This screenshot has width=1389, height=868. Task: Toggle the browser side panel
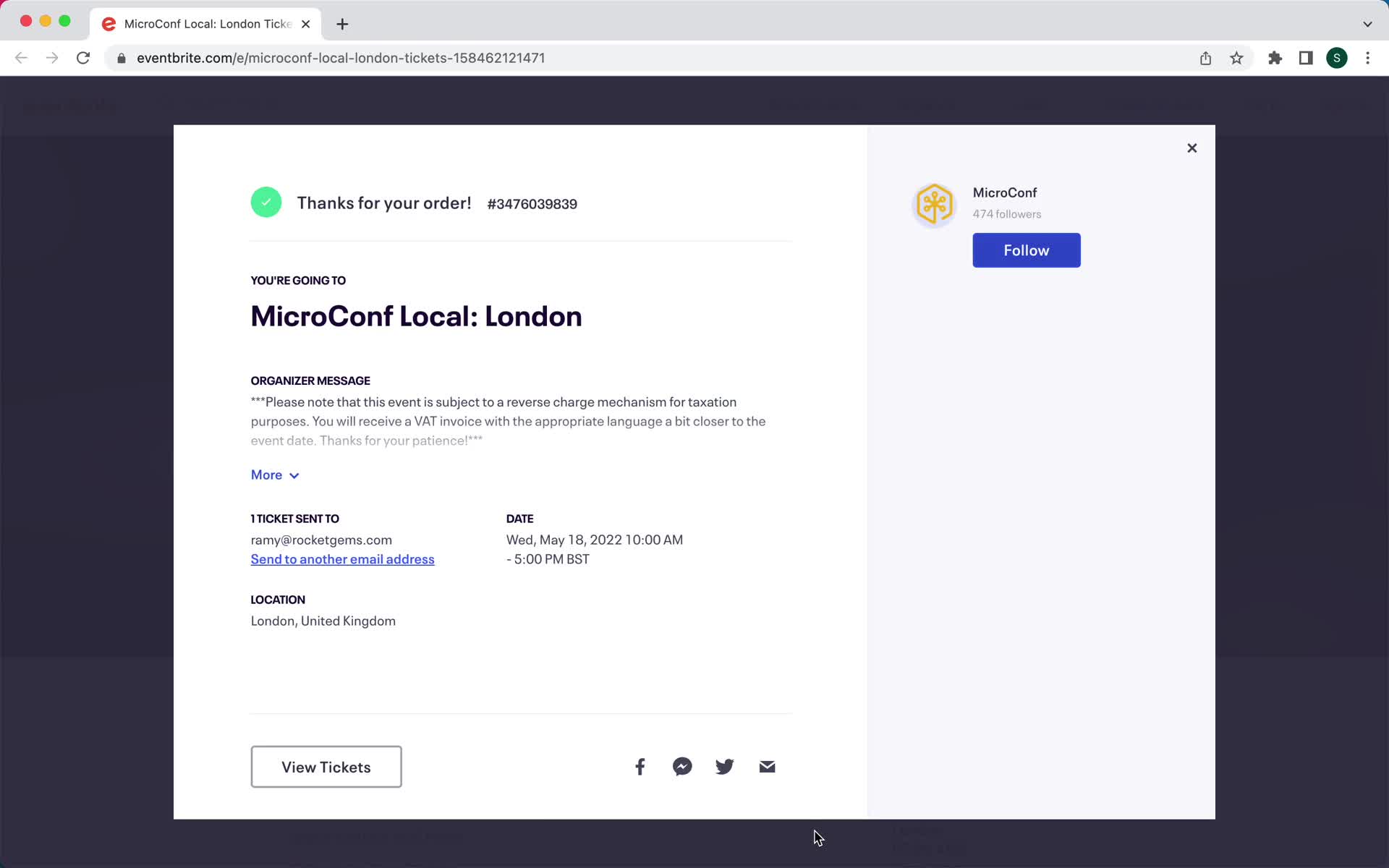[1306, 58]
